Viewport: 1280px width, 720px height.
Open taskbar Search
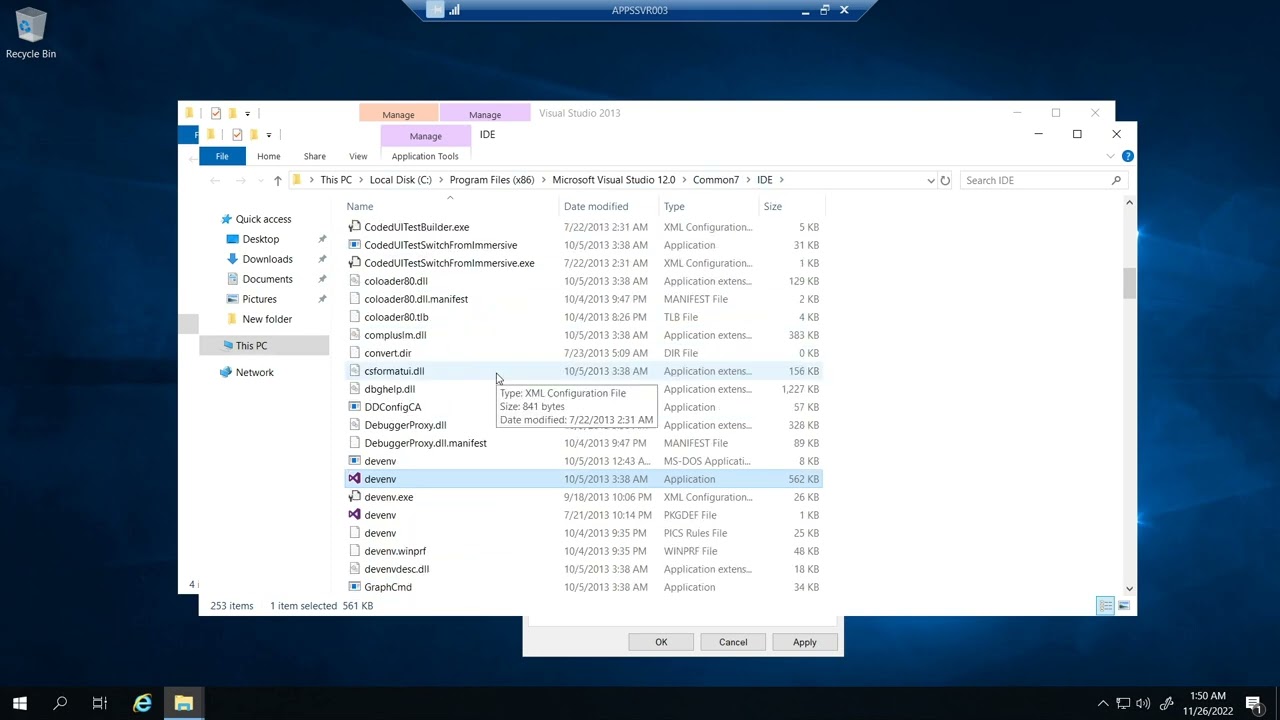60,703
